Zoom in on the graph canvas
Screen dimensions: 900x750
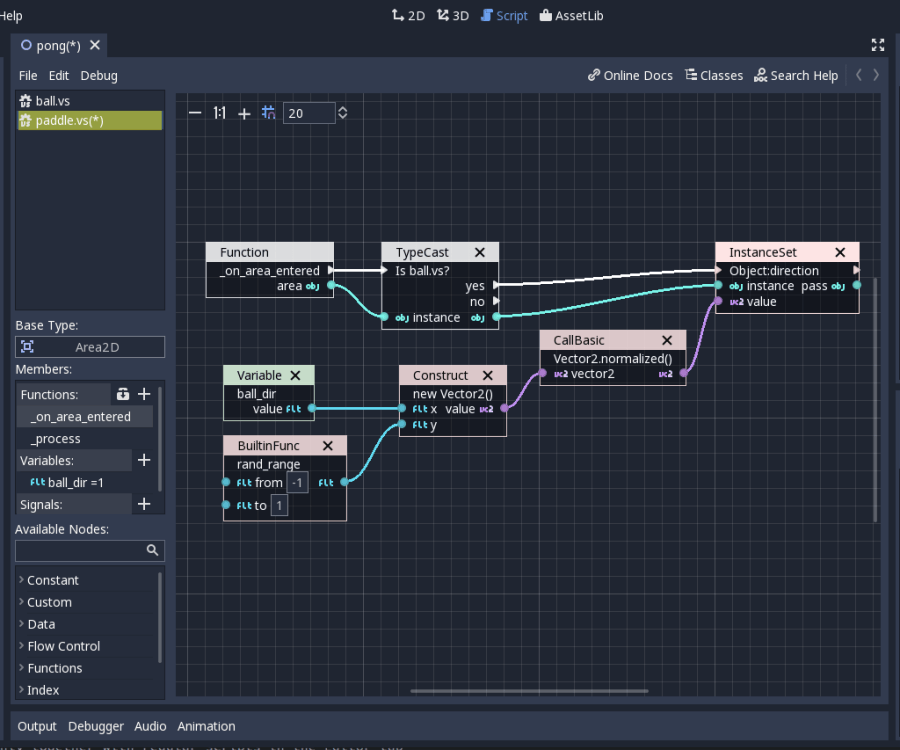(244, 113)
